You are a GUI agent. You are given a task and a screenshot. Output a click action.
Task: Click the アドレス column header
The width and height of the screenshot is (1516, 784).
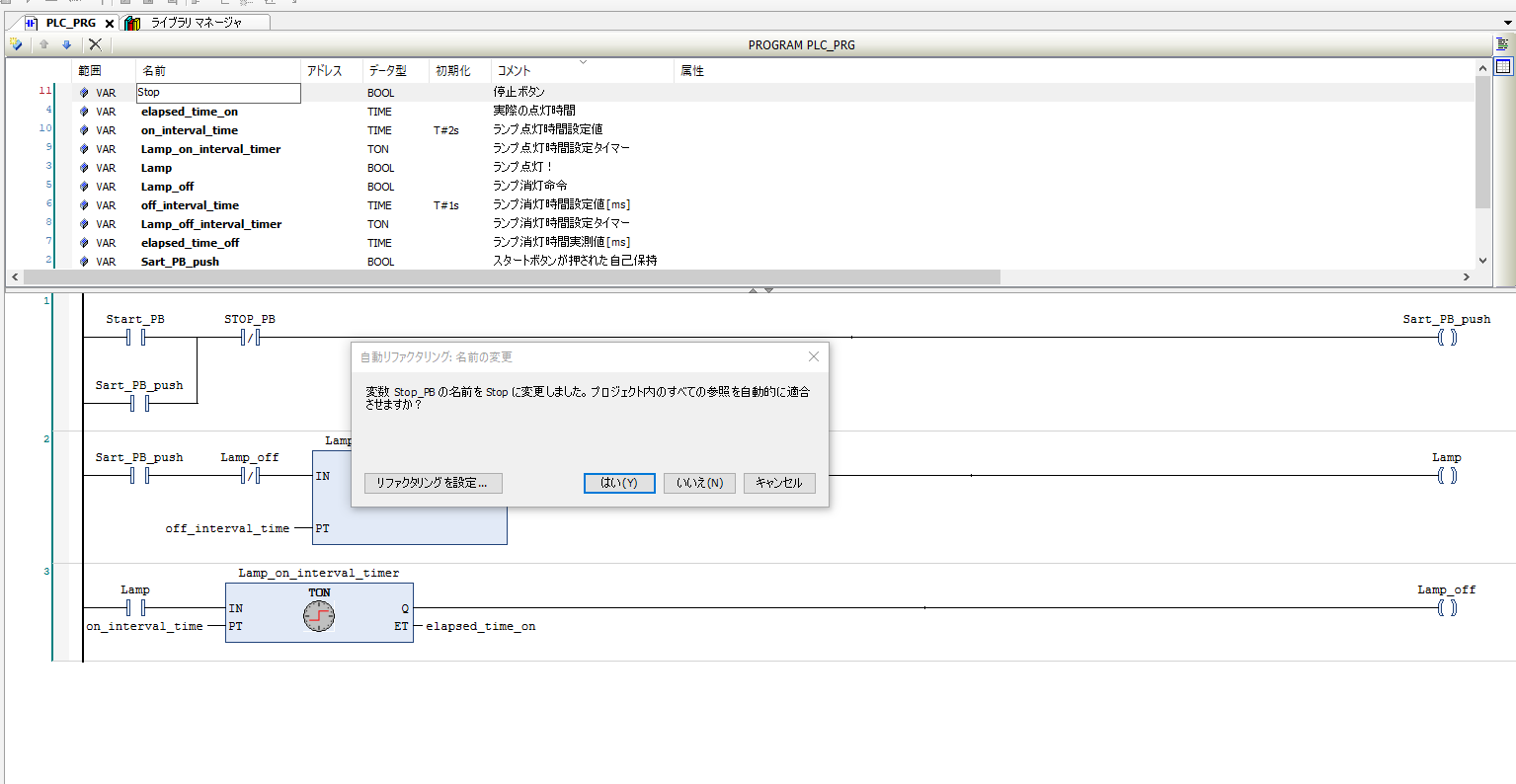tap(332, 71)
